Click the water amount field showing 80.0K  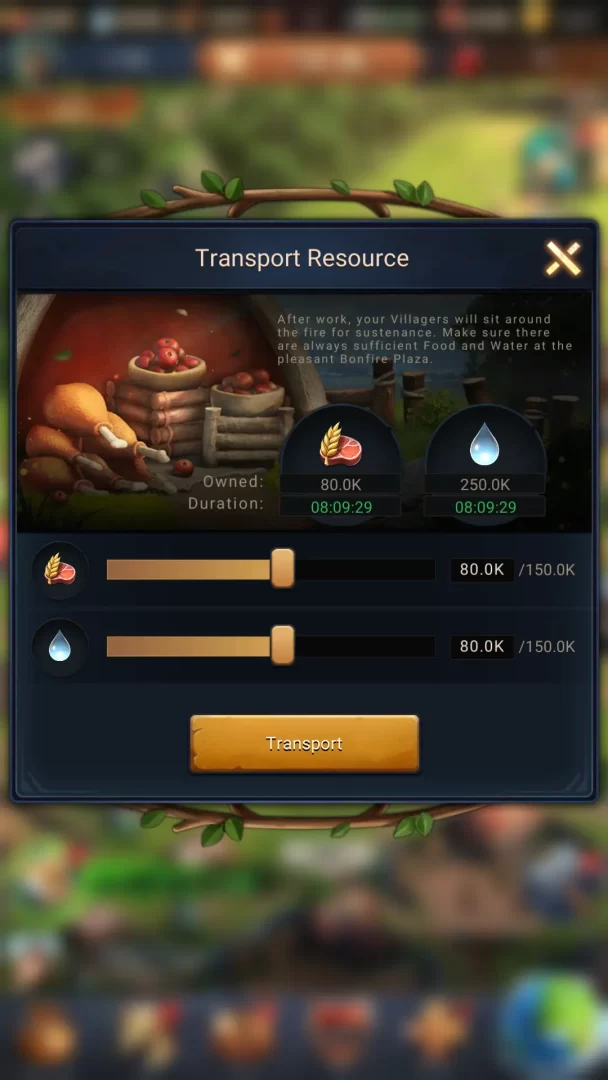click(482, 647)
